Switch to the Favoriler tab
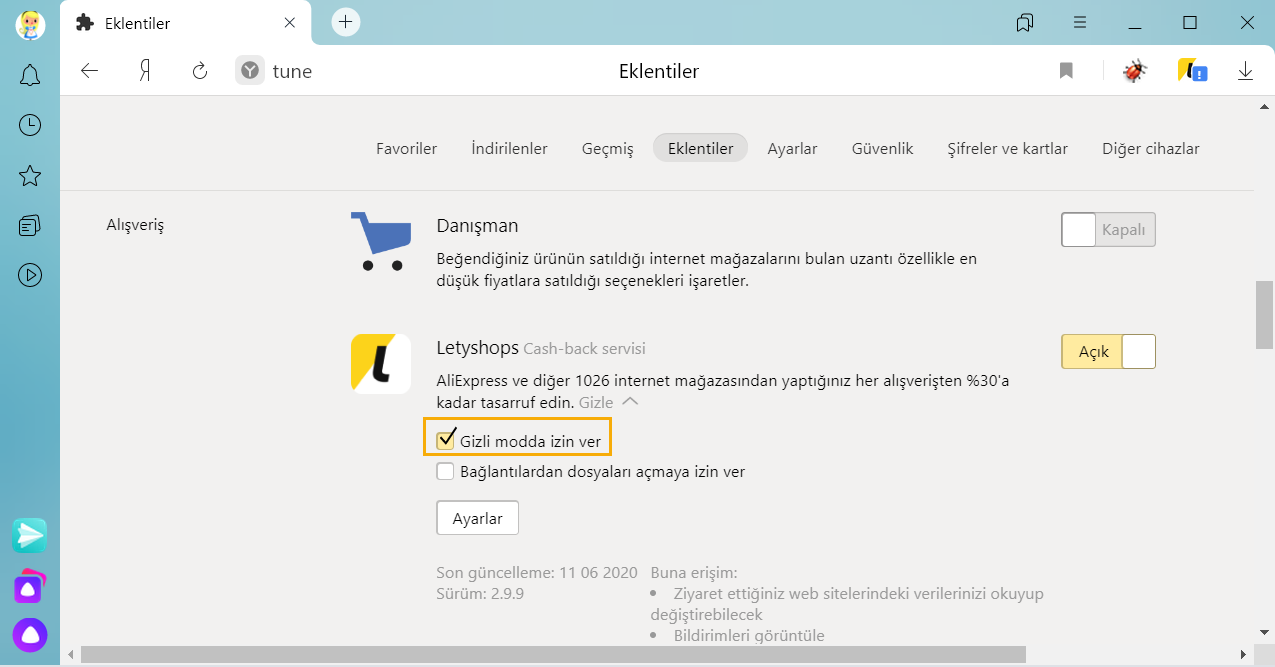 click(407, 148)
